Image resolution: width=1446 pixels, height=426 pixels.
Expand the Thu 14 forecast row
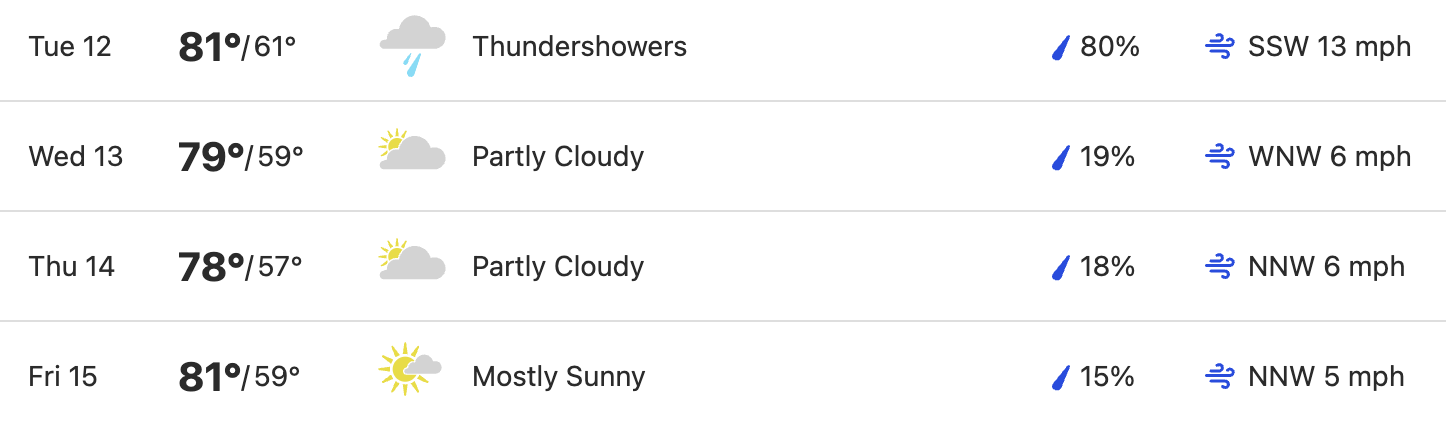[723, 266]
